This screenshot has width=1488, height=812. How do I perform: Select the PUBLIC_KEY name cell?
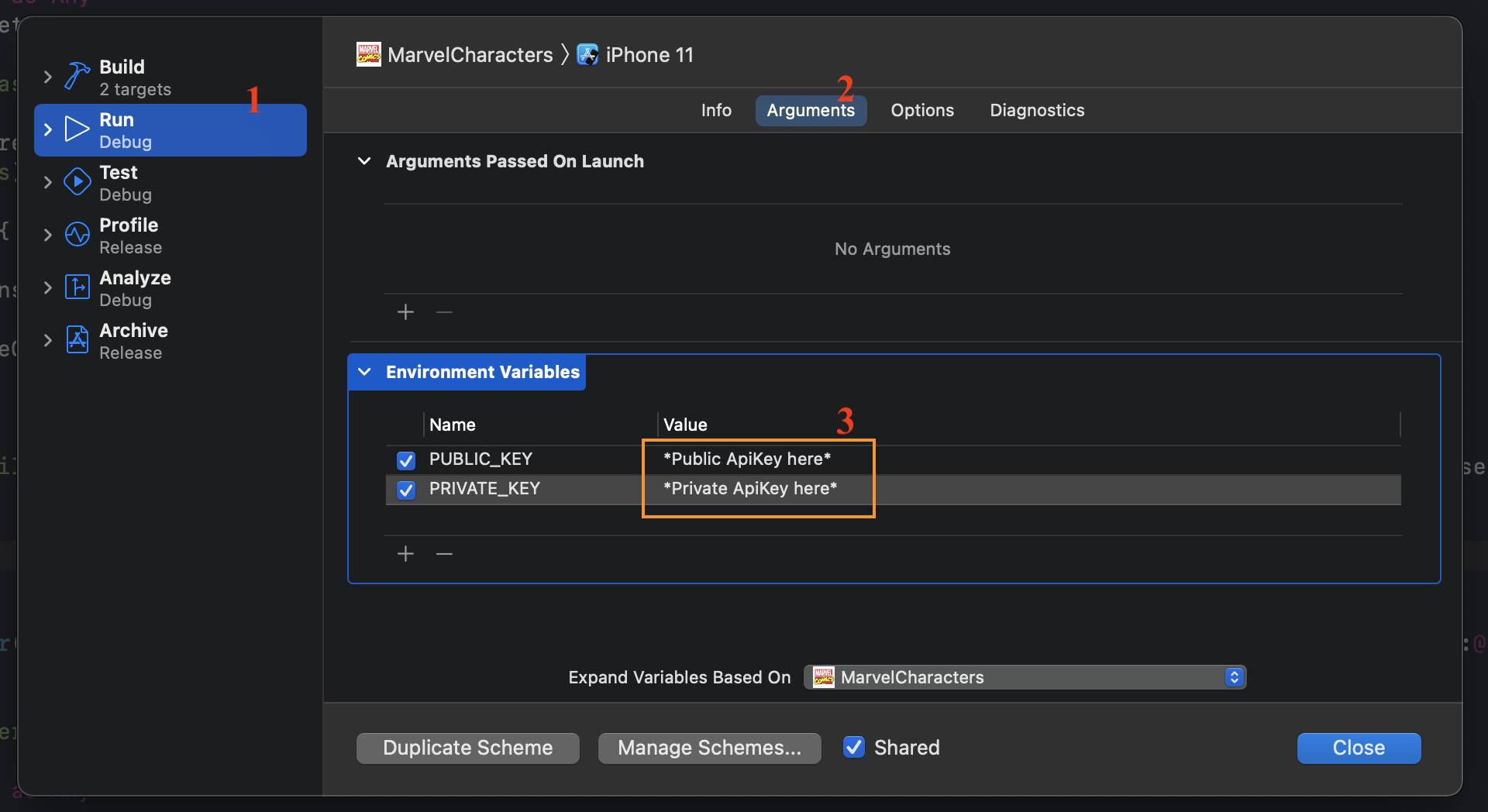pyautogui.click(x=480, y=459)
